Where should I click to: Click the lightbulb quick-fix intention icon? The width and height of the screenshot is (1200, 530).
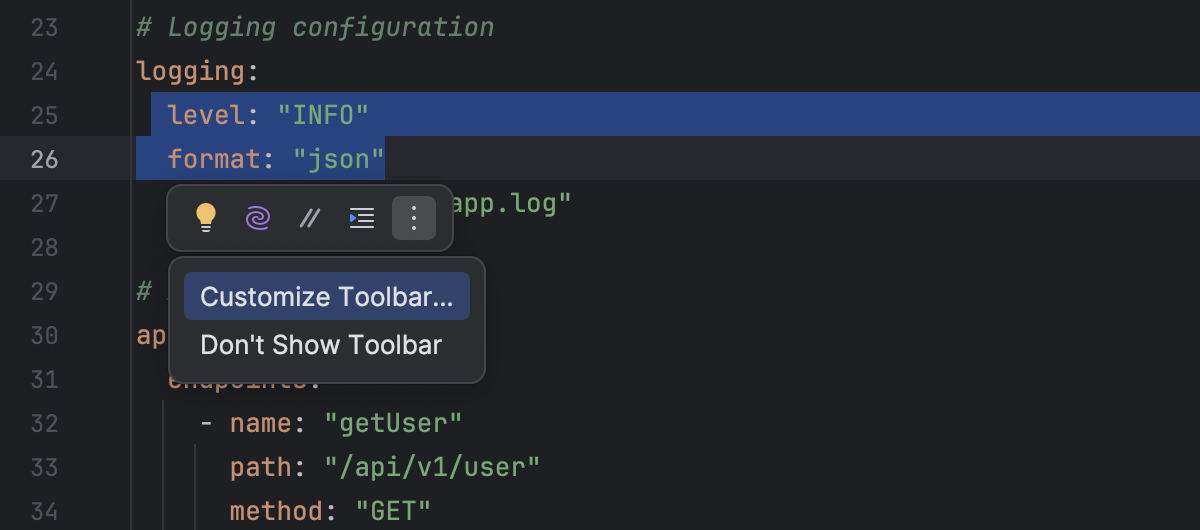pyautogui.click(x=206, y=217)
